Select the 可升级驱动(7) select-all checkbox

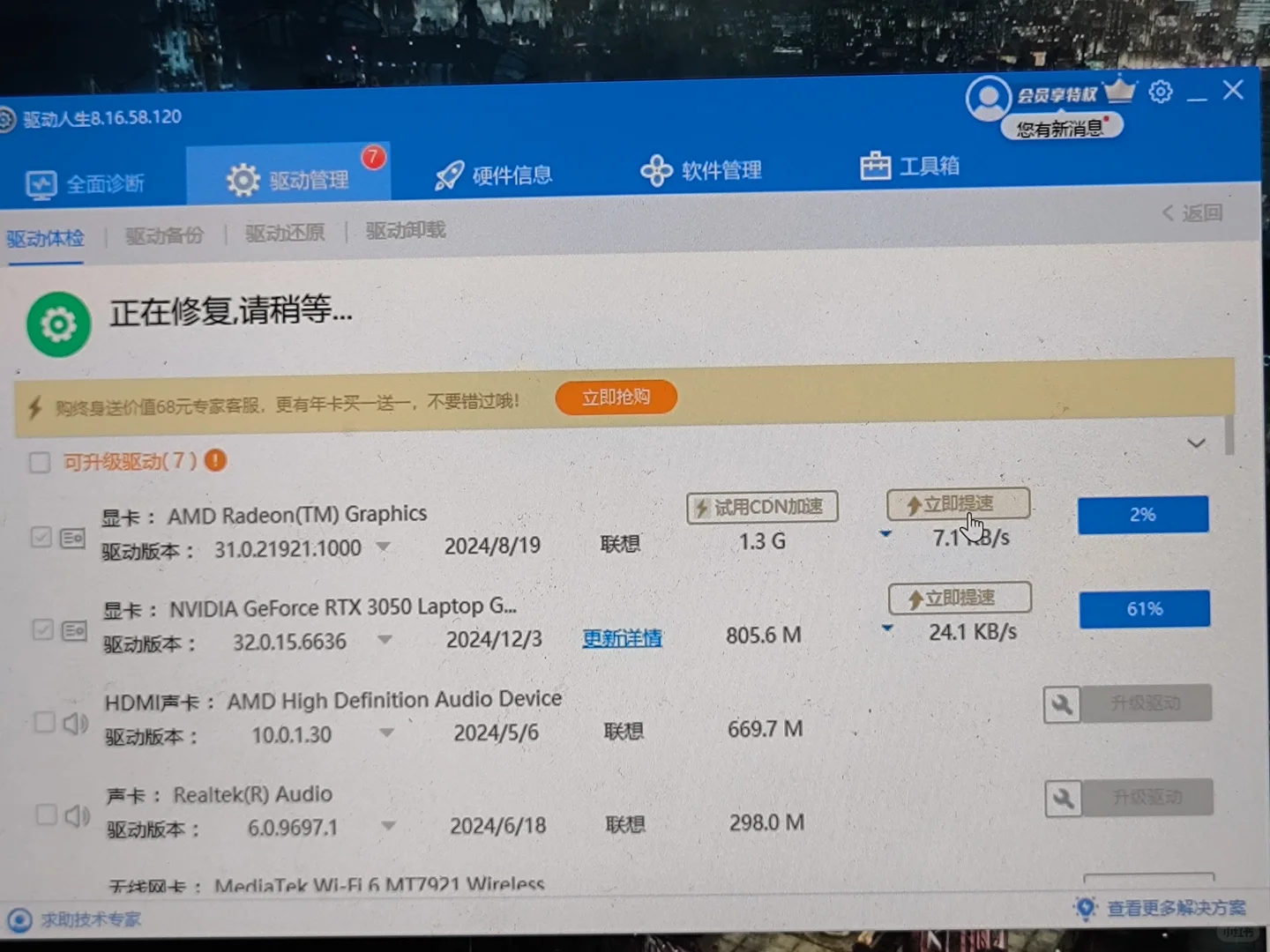tap(39, 462)
